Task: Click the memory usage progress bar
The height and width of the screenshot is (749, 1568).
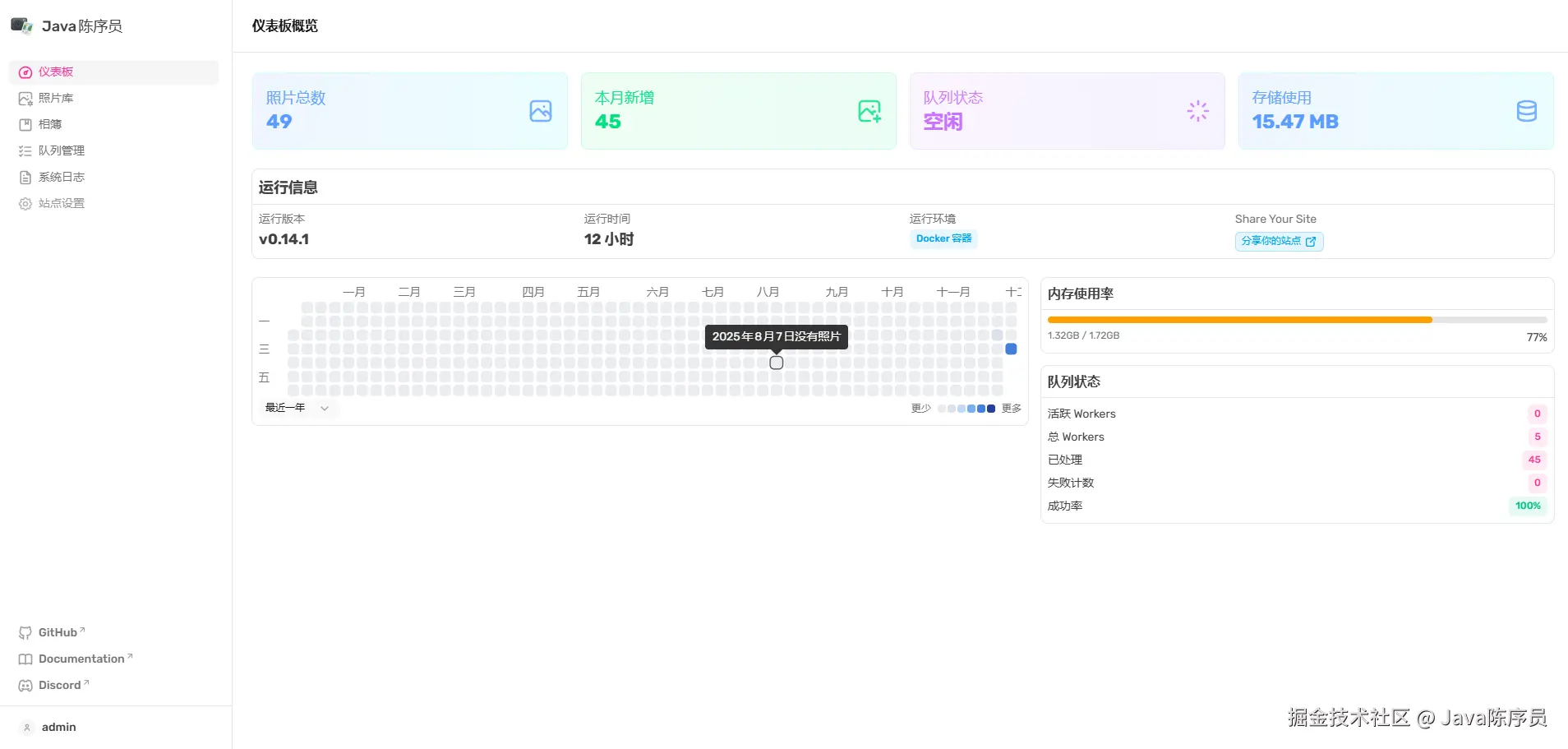Action: pyautogui.click(x=1297, y=320)
